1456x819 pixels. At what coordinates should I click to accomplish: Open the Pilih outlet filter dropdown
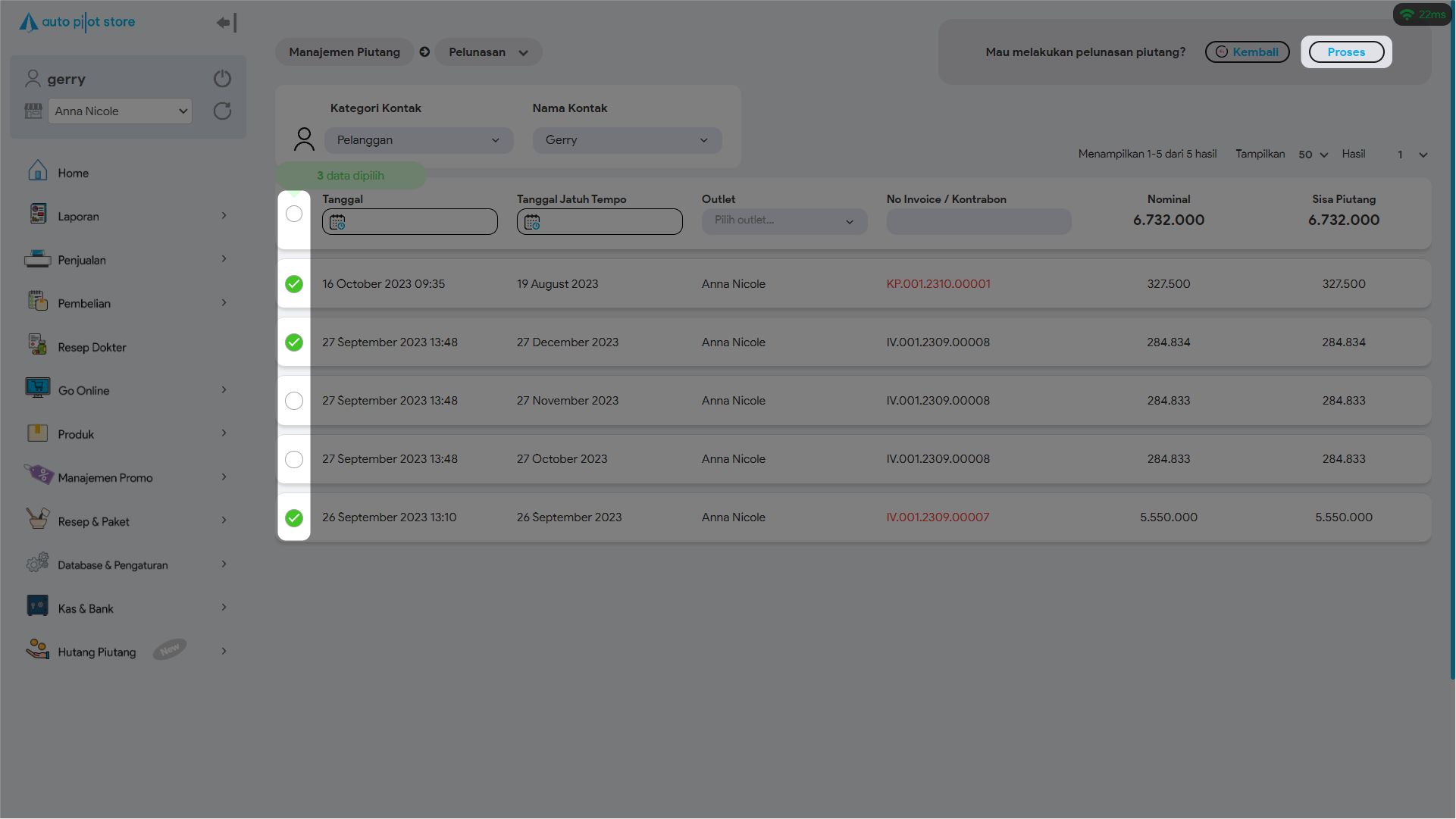click(x=784, y=220)
